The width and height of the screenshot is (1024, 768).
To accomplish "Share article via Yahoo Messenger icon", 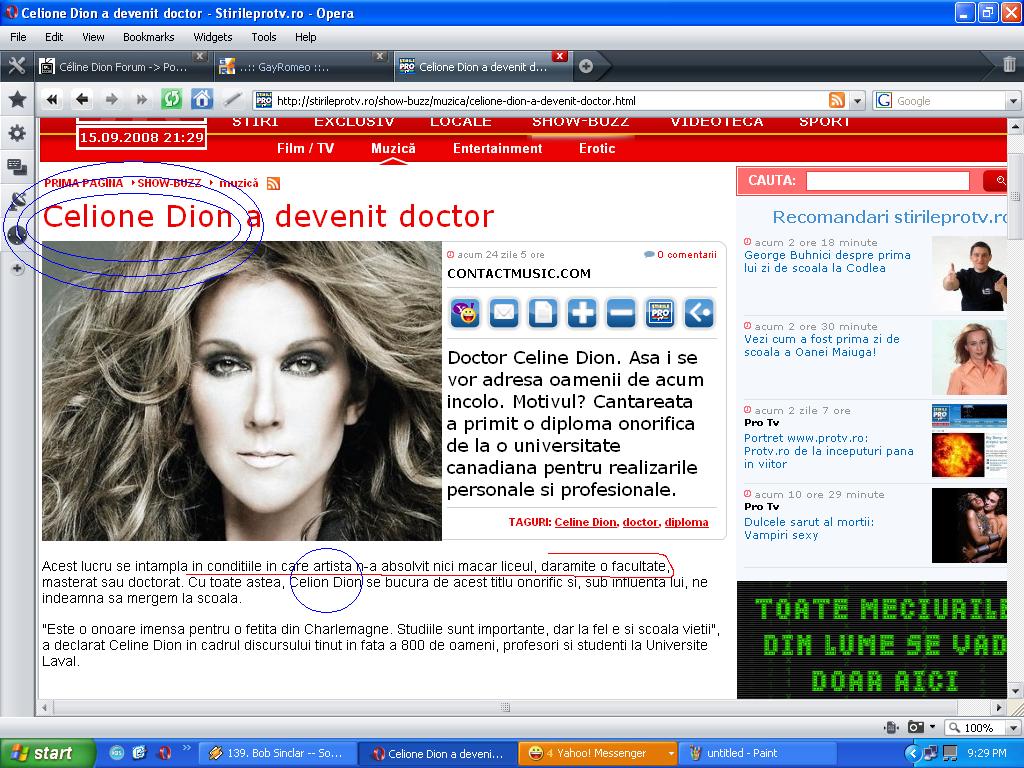I will coord(464,313).
